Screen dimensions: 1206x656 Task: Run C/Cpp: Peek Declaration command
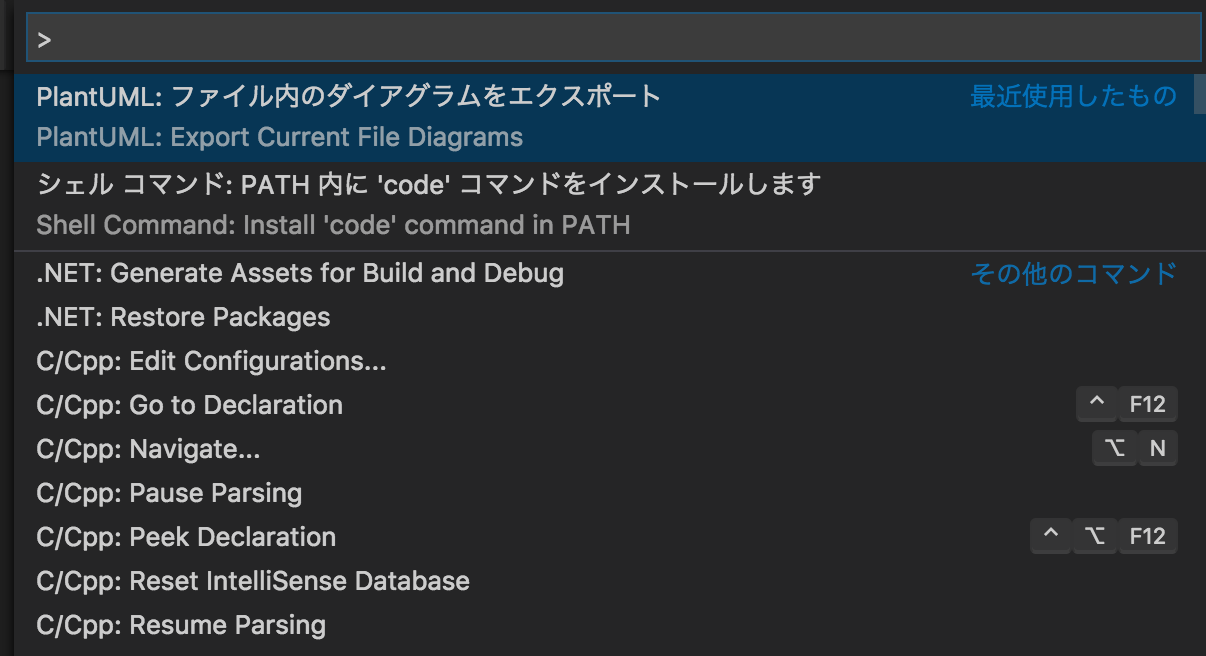click(603, 537)
